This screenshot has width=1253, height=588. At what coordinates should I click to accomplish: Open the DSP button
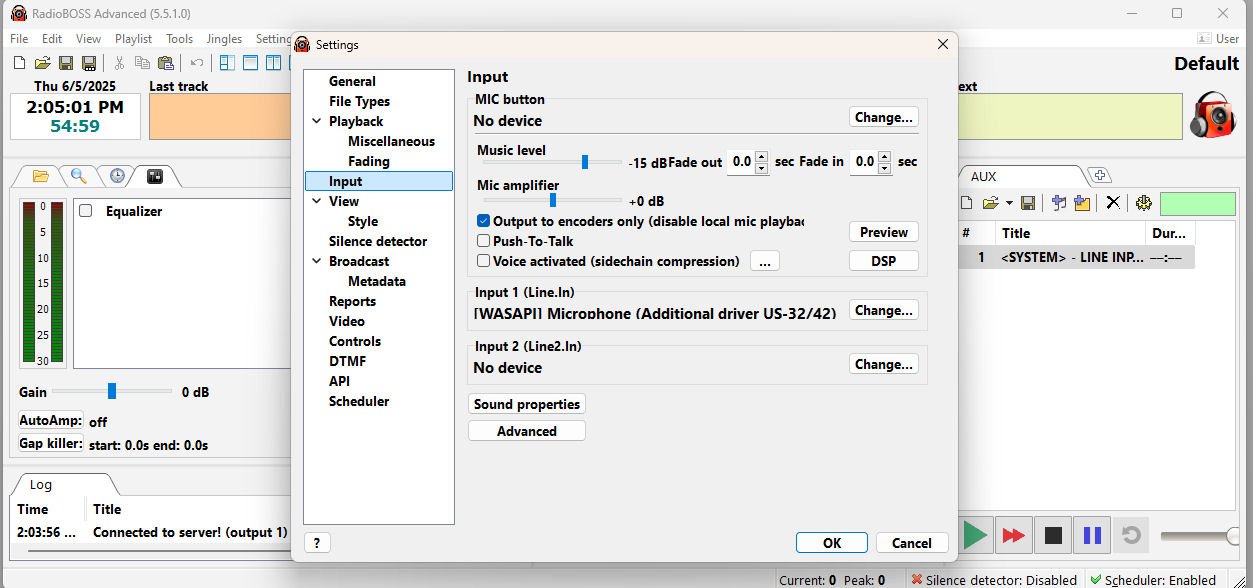pyautogui.click(x=884, y=260)
